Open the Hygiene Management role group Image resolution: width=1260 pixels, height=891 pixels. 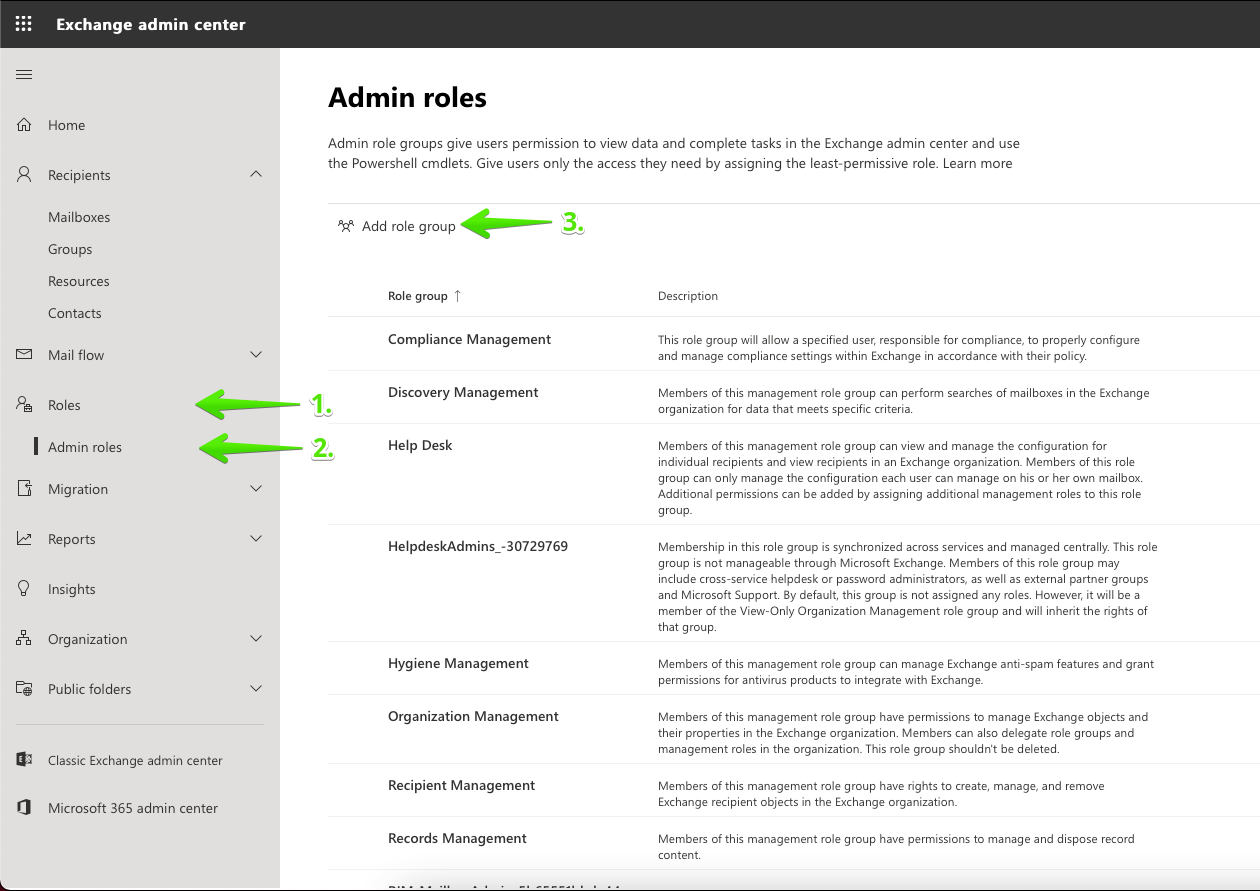tap(458, 663)
